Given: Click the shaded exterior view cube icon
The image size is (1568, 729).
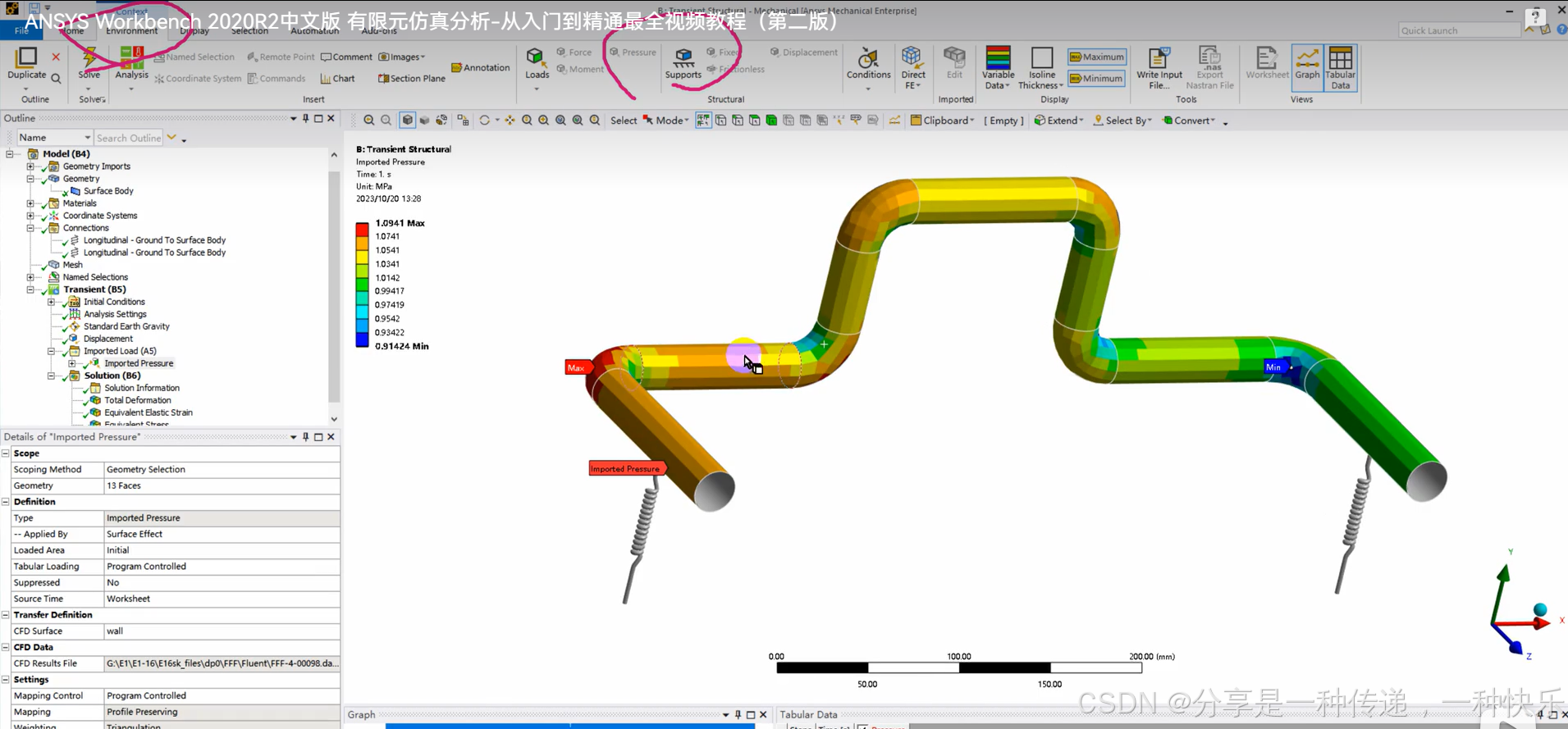Looking at the screenshot, I should (x=408, y=121).
